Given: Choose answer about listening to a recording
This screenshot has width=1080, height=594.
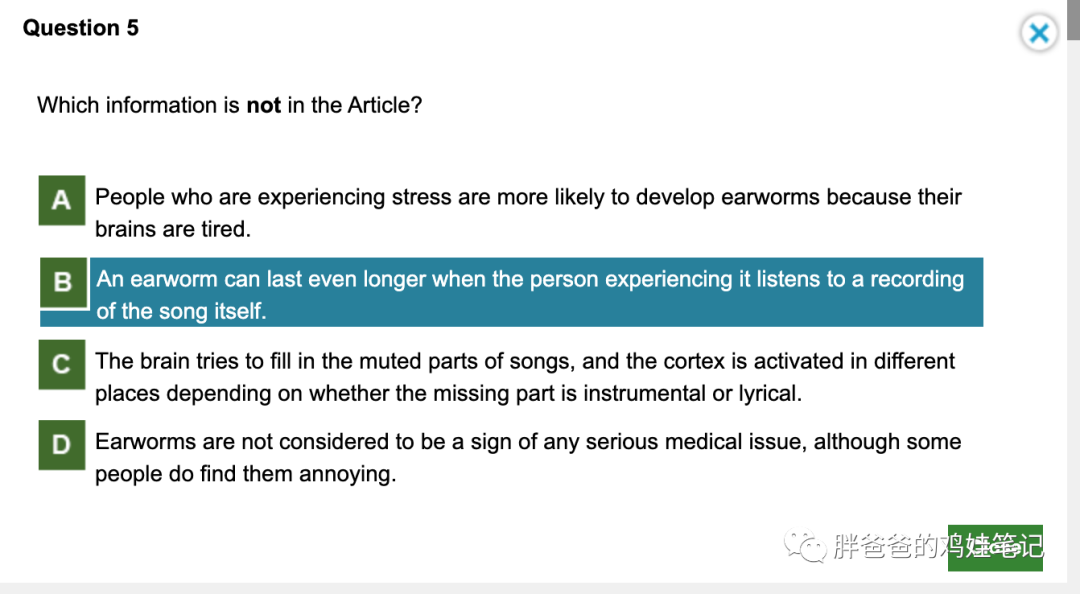Looking at the screenshot, I should [x=529, y=279].
